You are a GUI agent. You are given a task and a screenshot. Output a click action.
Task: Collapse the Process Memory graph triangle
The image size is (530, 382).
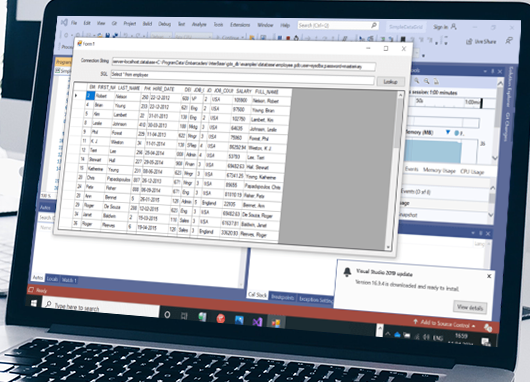point(448,132)
